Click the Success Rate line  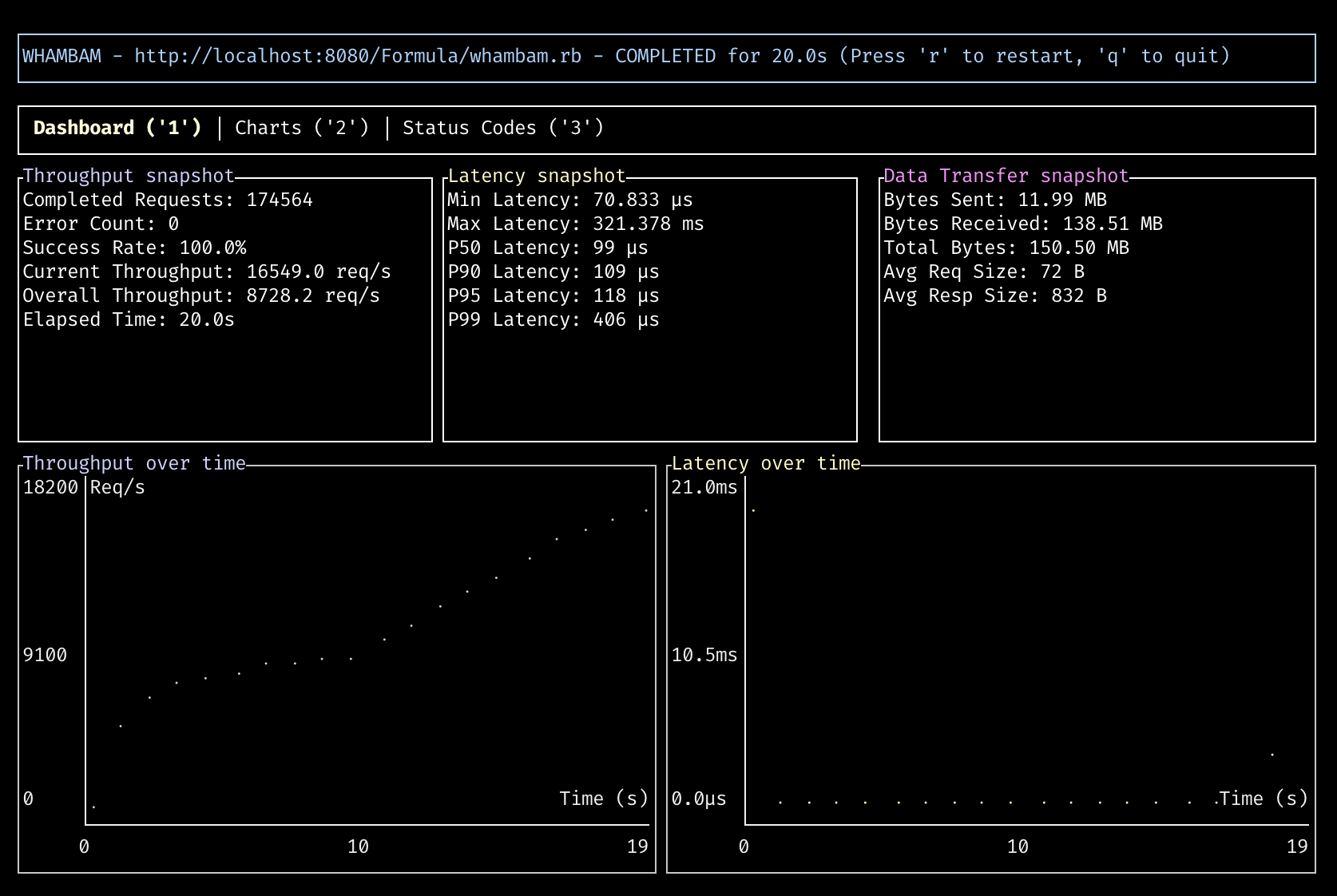tap(134, 248)
